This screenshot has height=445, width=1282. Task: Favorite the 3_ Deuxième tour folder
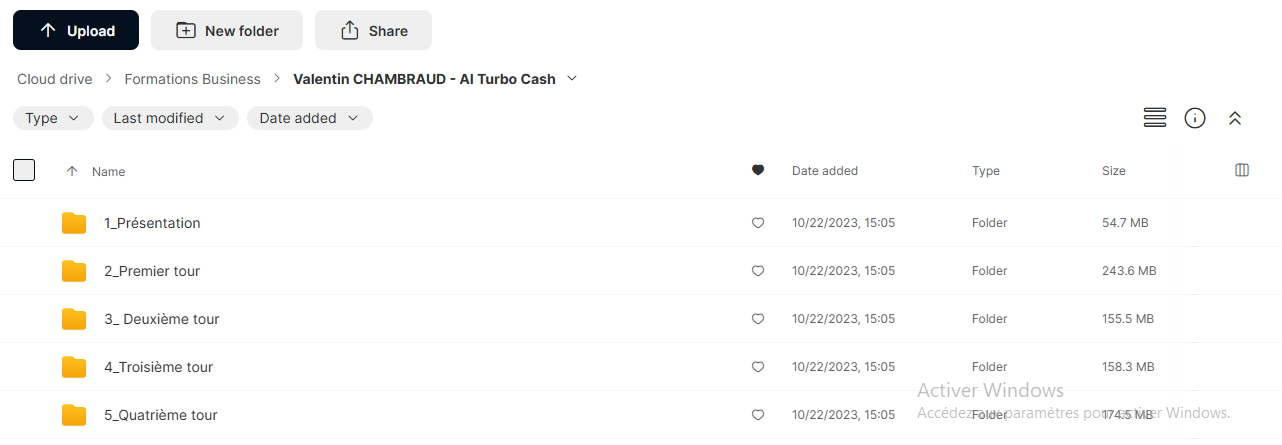[758, 319]
